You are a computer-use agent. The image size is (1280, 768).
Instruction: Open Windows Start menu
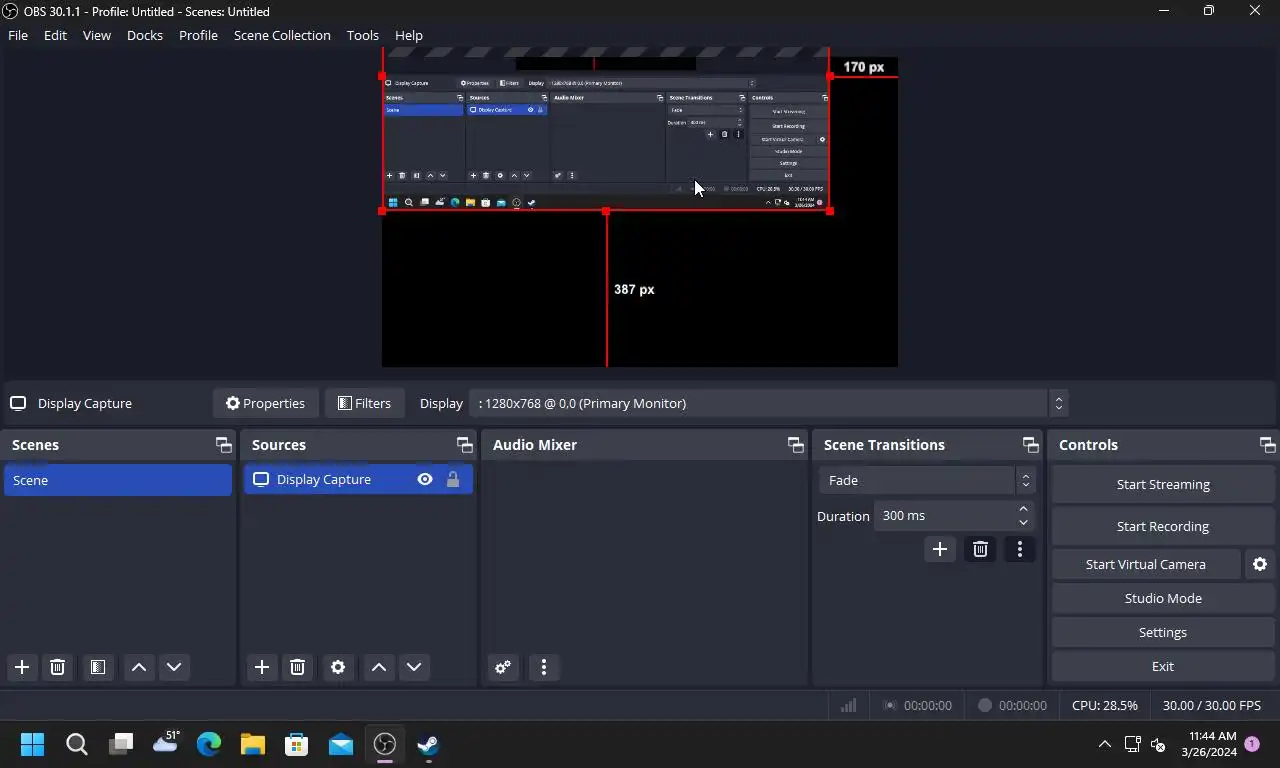(x=32, y=744)
